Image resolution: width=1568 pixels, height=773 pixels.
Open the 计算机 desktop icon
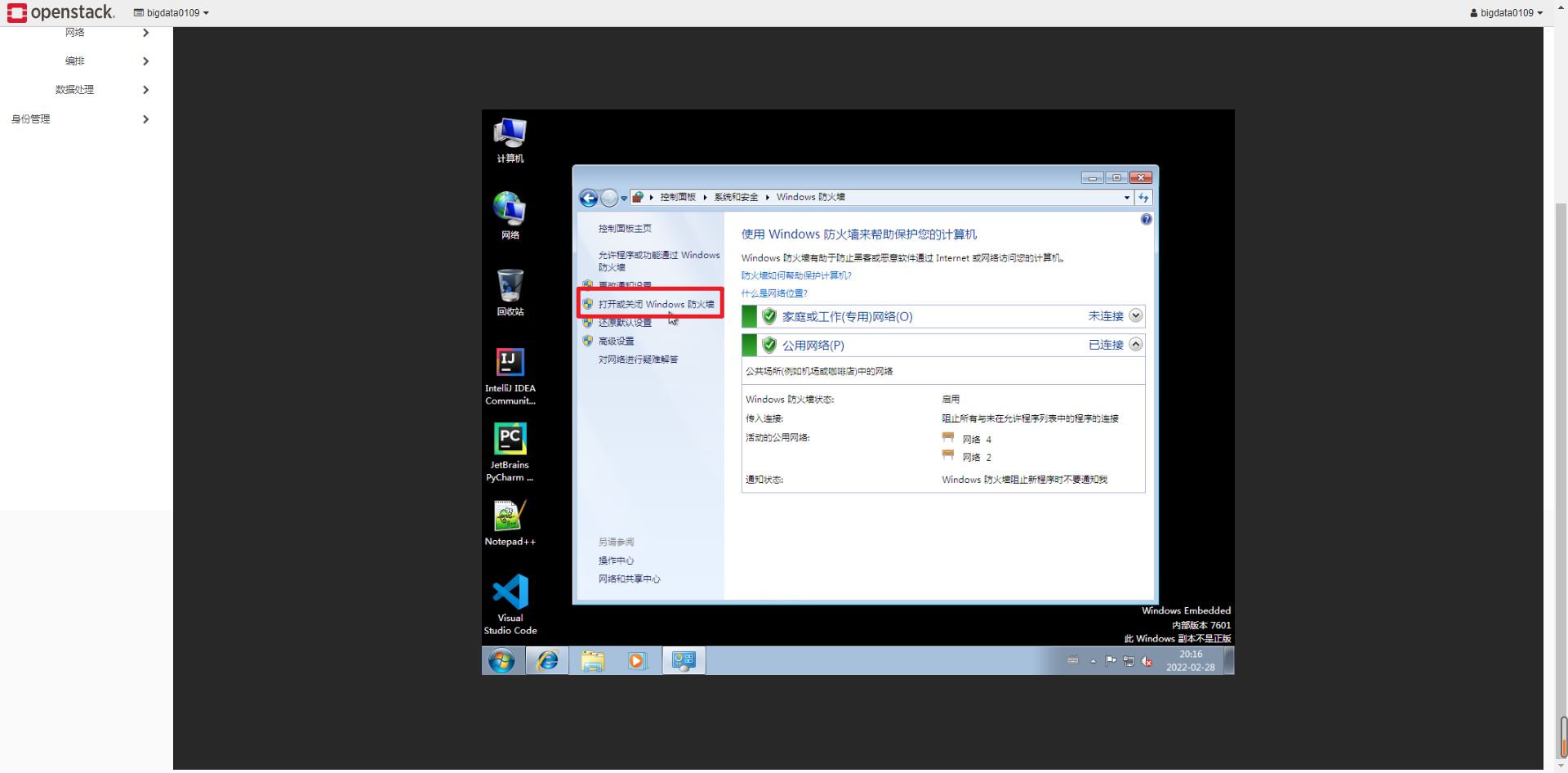510,141
